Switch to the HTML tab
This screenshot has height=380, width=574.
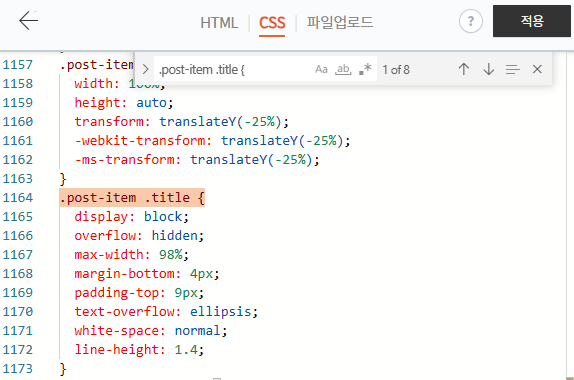[219, 23]
